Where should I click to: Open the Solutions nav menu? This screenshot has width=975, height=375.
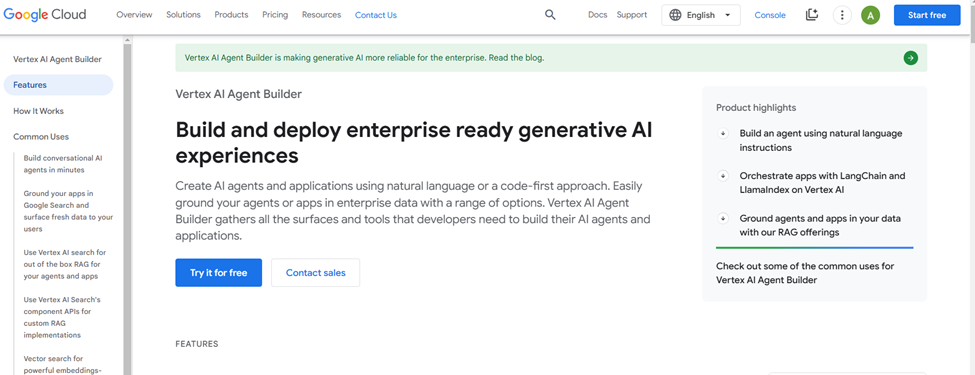pyautogui.click(x=183, y=15)
